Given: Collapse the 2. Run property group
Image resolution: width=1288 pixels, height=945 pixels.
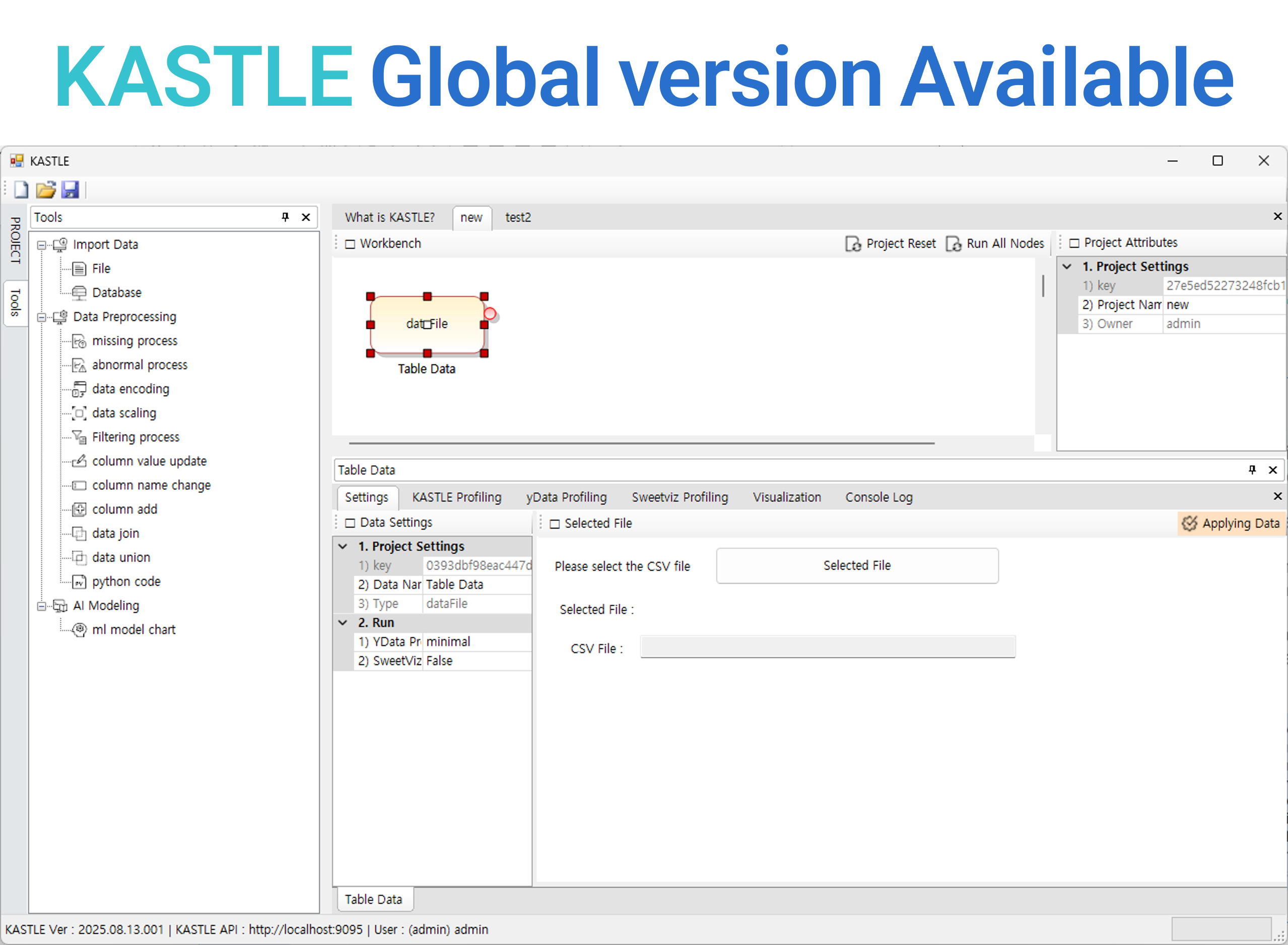Looking at the screenshot, I should coord(343,622).
